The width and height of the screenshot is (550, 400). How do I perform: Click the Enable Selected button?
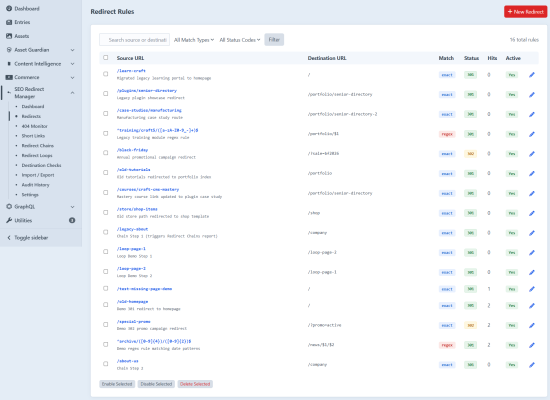(x=117, y=384)
